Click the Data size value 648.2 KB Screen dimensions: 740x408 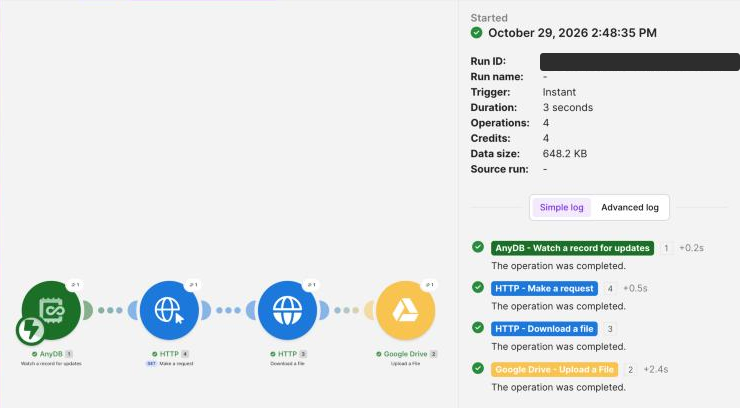click(x=565, y=154)
